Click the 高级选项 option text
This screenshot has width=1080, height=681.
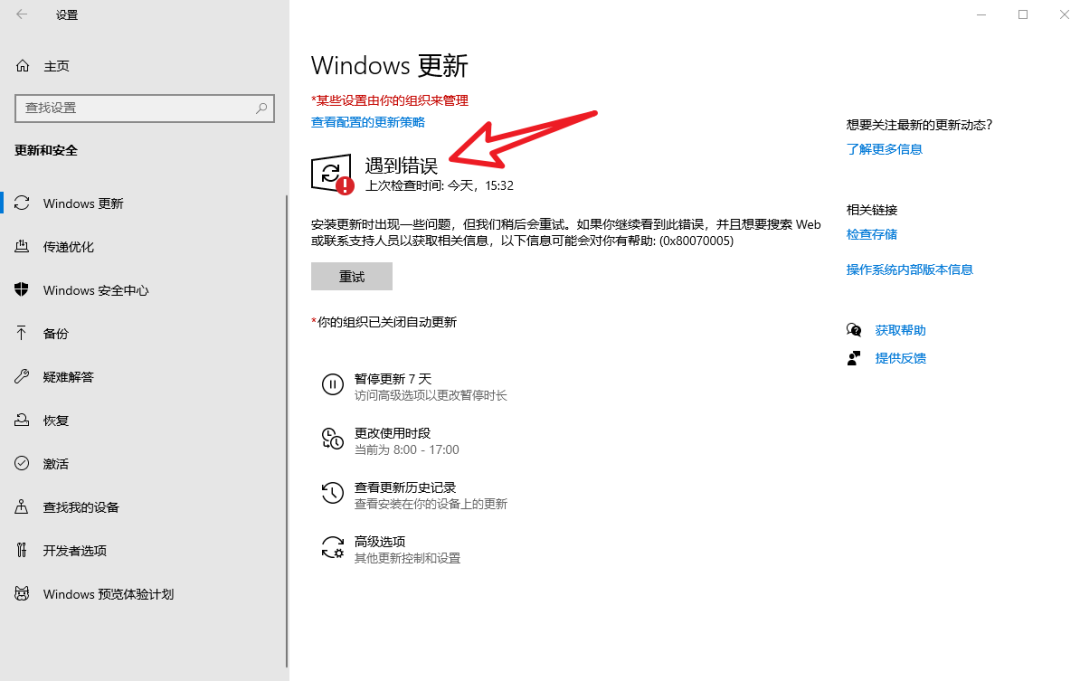tap(380, 542)
